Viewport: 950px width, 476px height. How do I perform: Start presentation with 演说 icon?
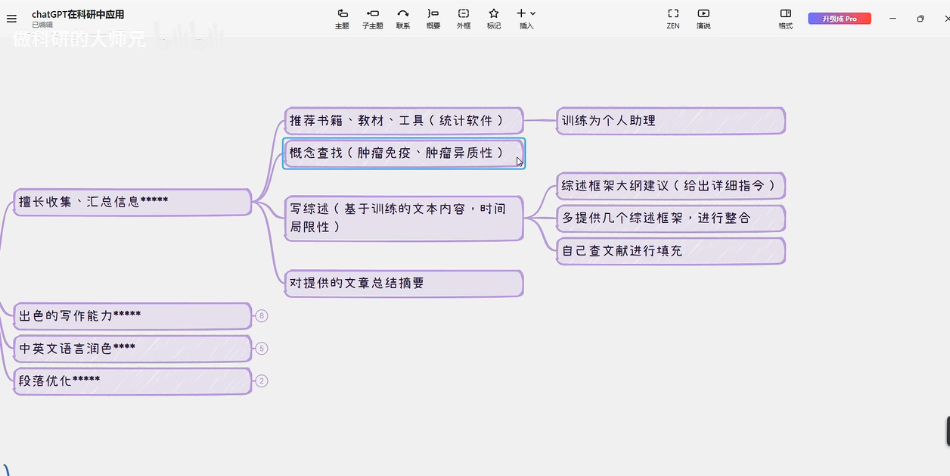(703, 18)
